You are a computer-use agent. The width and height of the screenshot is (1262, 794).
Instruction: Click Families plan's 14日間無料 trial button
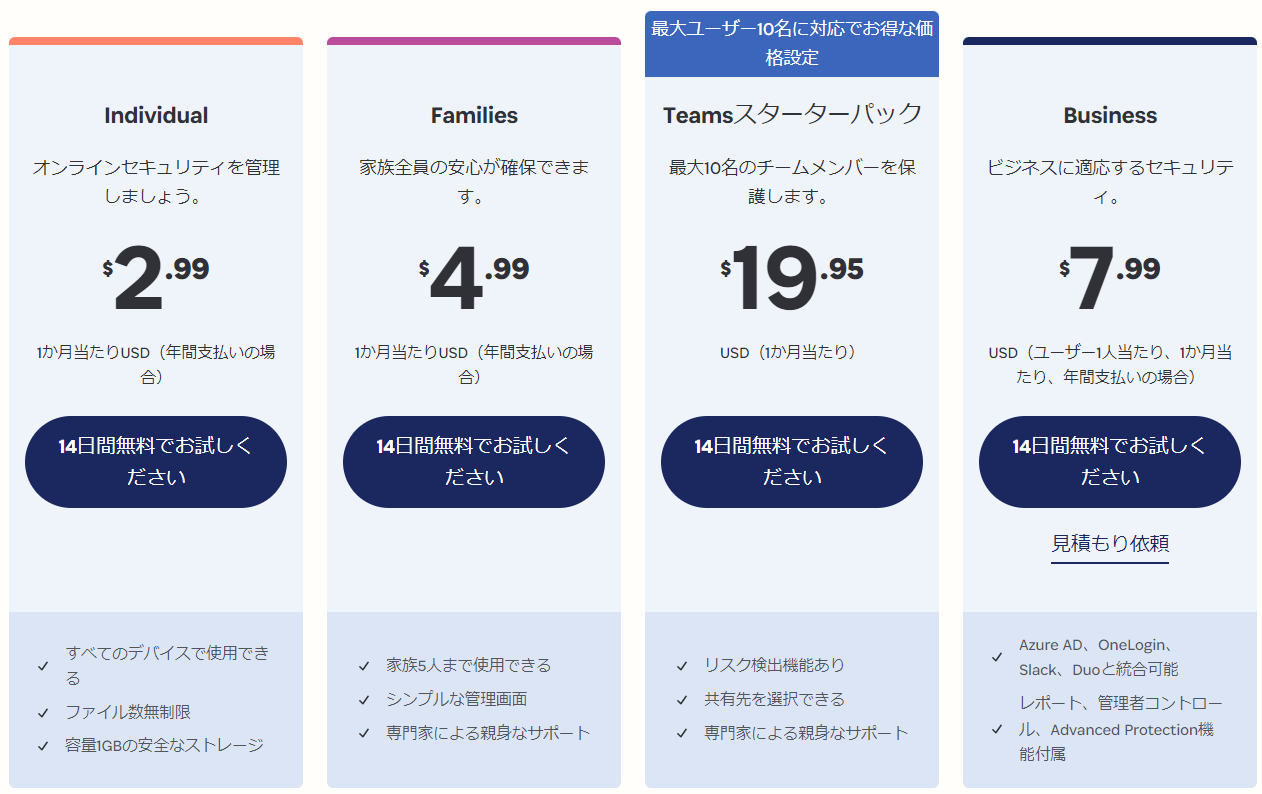(x=473, y=461)
